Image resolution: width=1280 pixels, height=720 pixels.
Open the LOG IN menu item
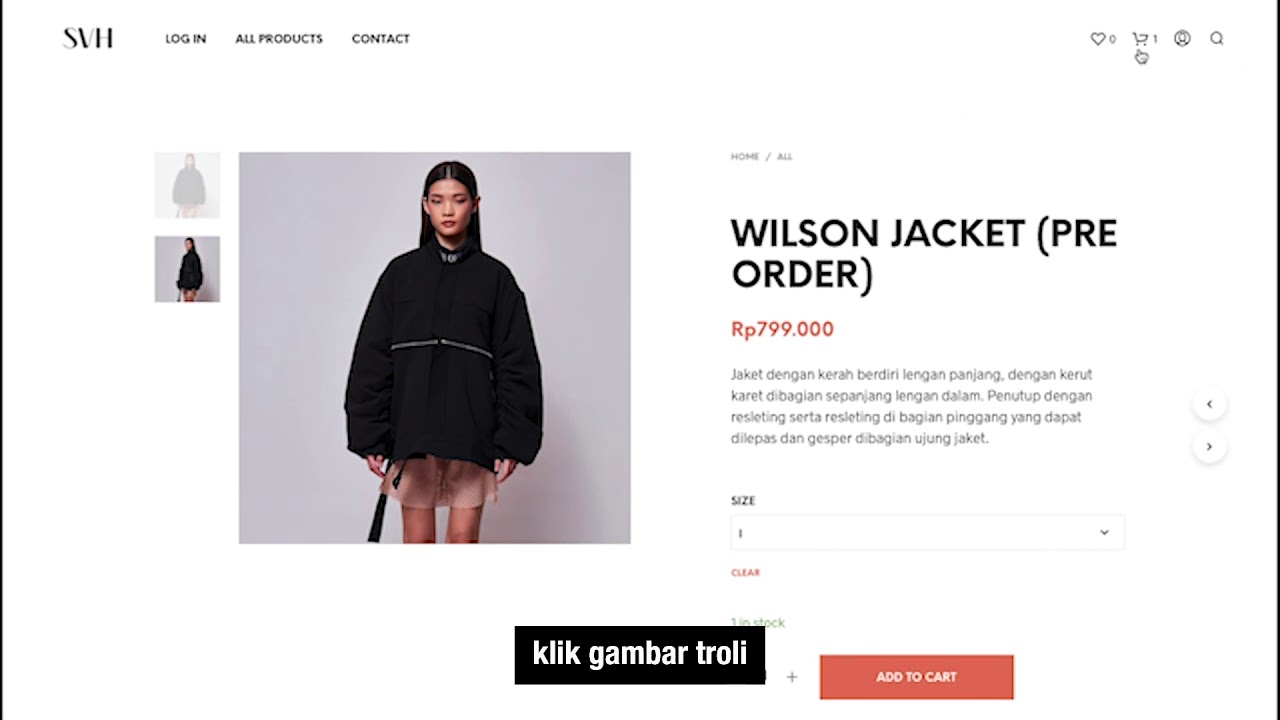185,38
